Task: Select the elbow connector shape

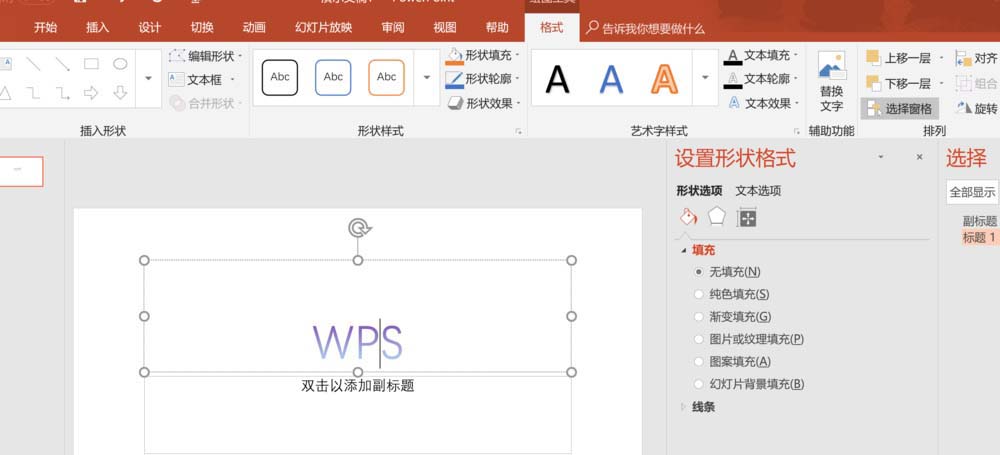Action: pyautogui.click(x=33, y=93)
